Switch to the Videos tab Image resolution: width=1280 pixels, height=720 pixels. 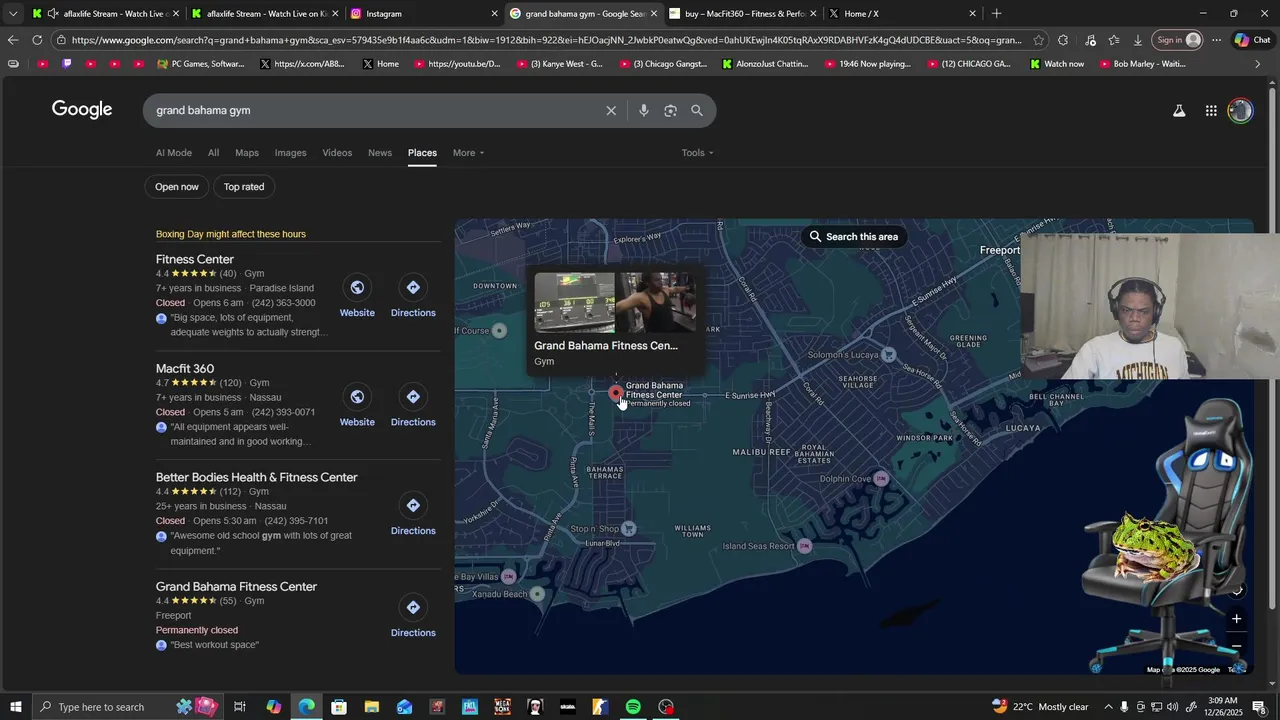337,153
